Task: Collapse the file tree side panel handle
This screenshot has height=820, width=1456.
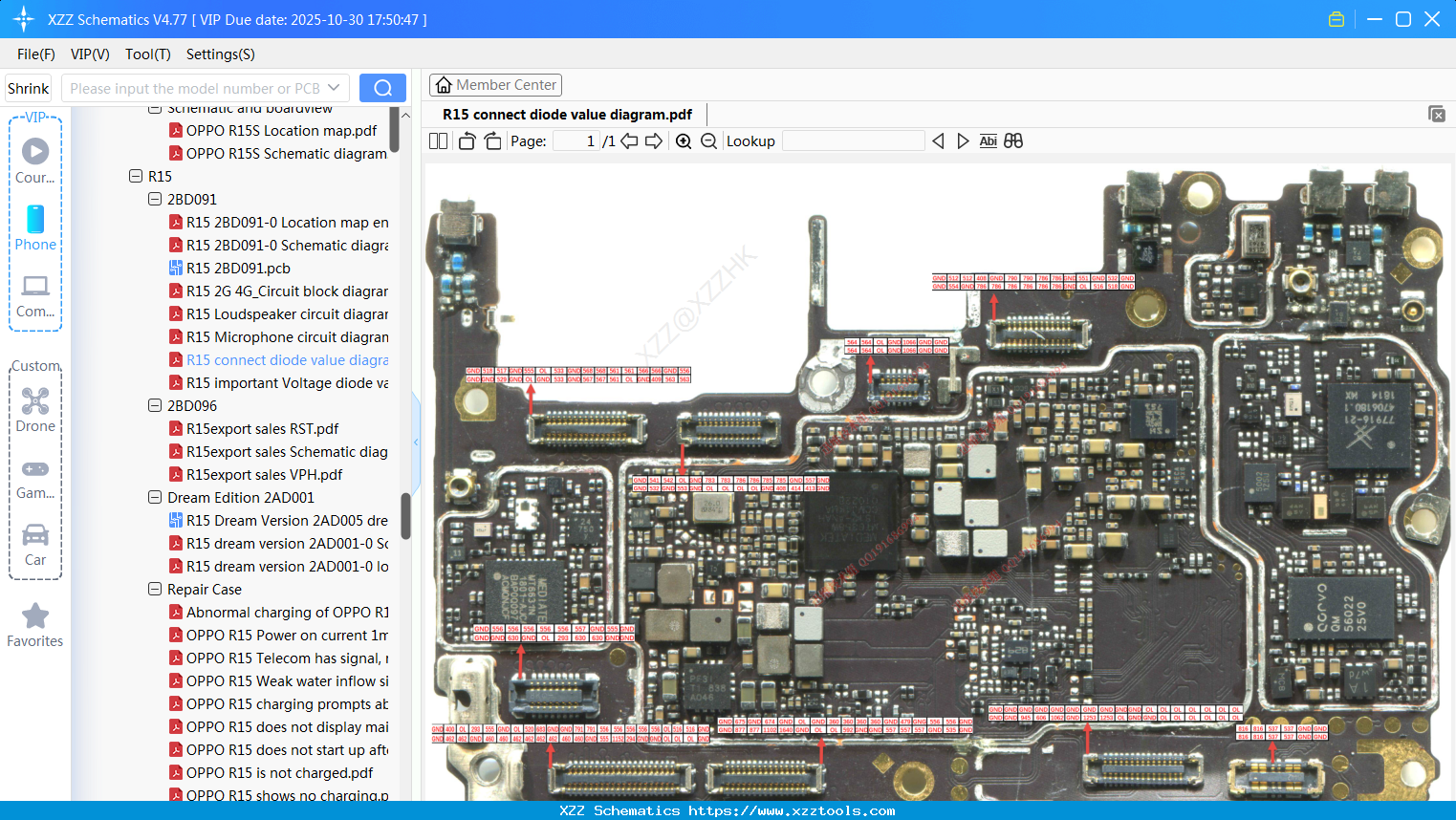Action: tap(416, 442)
